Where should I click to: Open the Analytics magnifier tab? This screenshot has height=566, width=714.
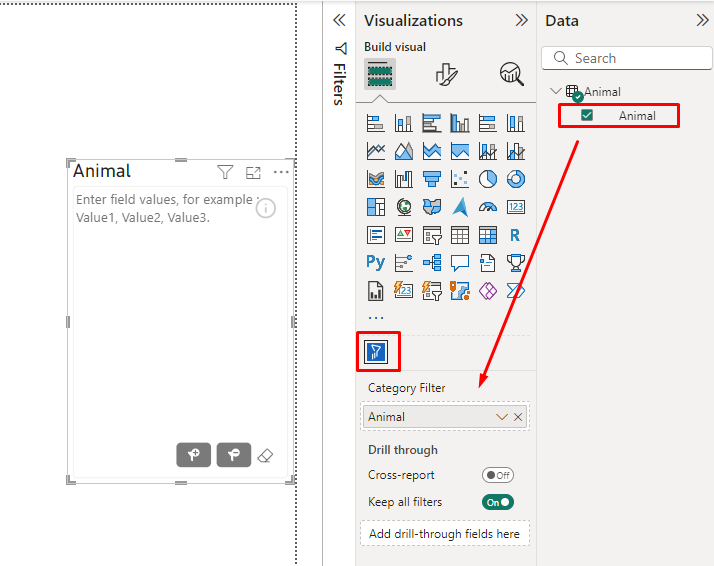[511, 74]
